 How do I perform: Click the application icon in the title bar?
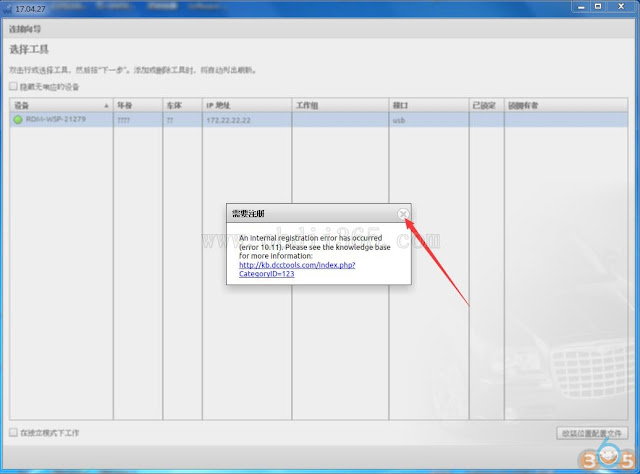click(x=7, y=9)
